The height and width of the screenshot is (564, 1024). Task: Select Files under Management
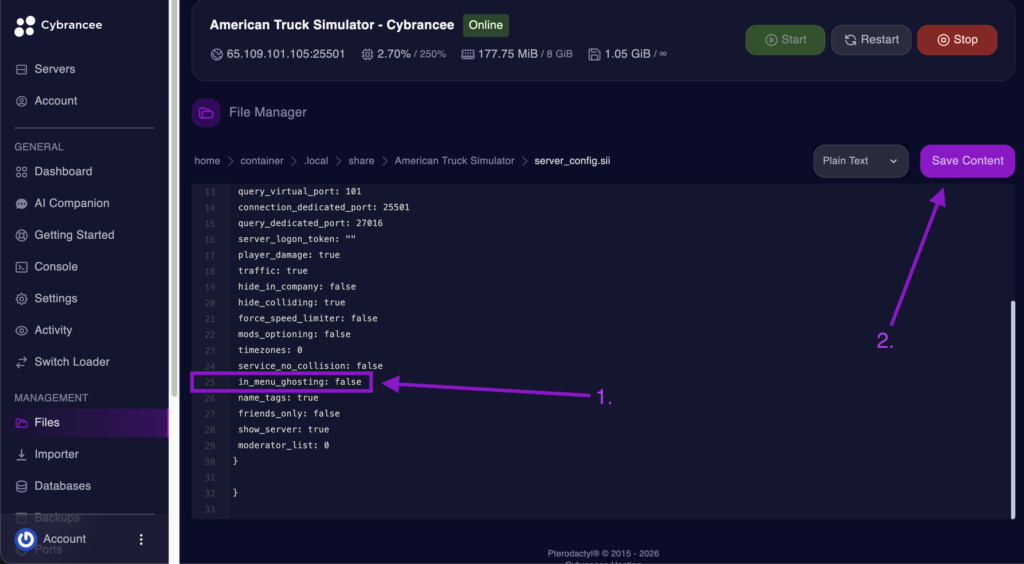pos(47,422)
